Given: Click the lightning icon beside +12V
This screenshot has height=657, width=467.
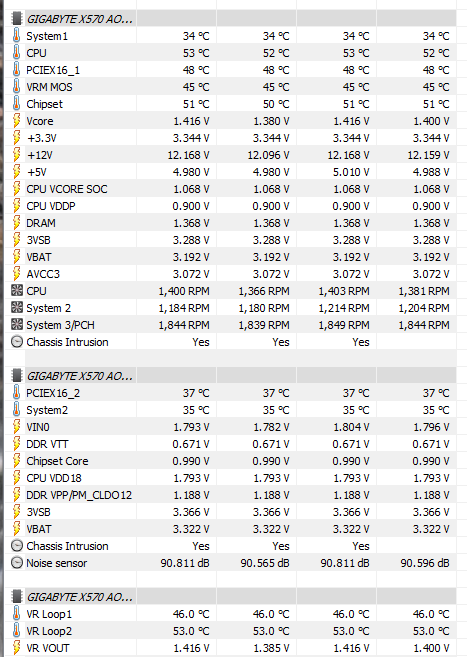Looking at the screenshot, I should 16,155.
